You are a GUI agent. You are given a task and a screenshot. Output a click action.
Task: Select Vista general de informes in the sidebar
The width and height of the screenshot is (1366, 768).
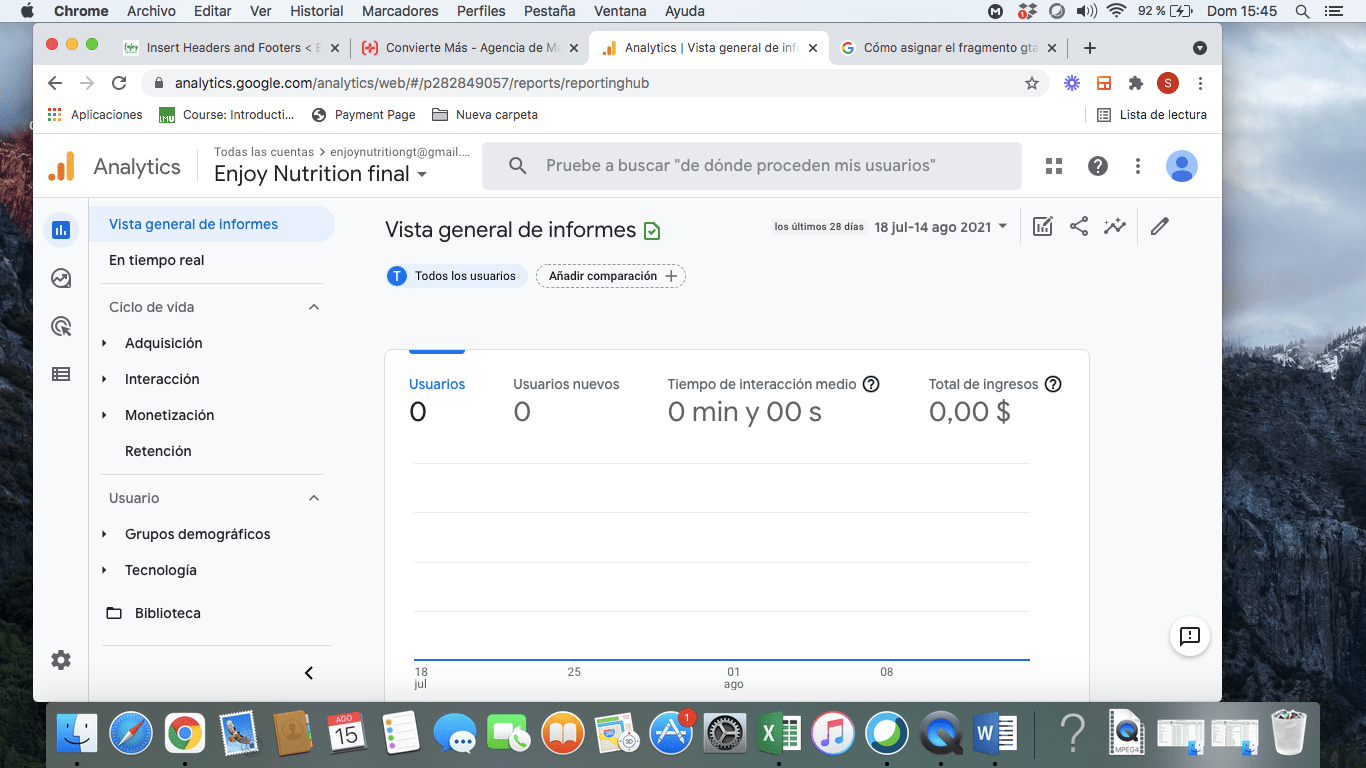211,224
